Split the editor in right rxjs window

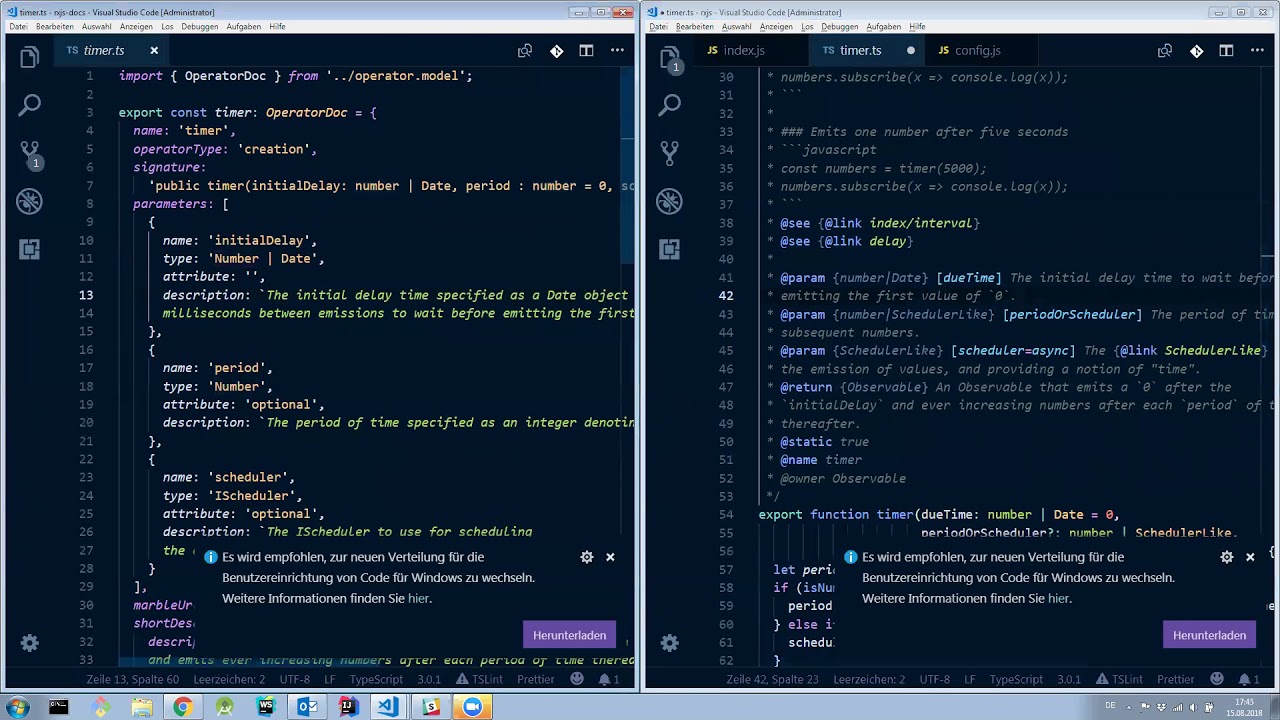pos(1226,50)
